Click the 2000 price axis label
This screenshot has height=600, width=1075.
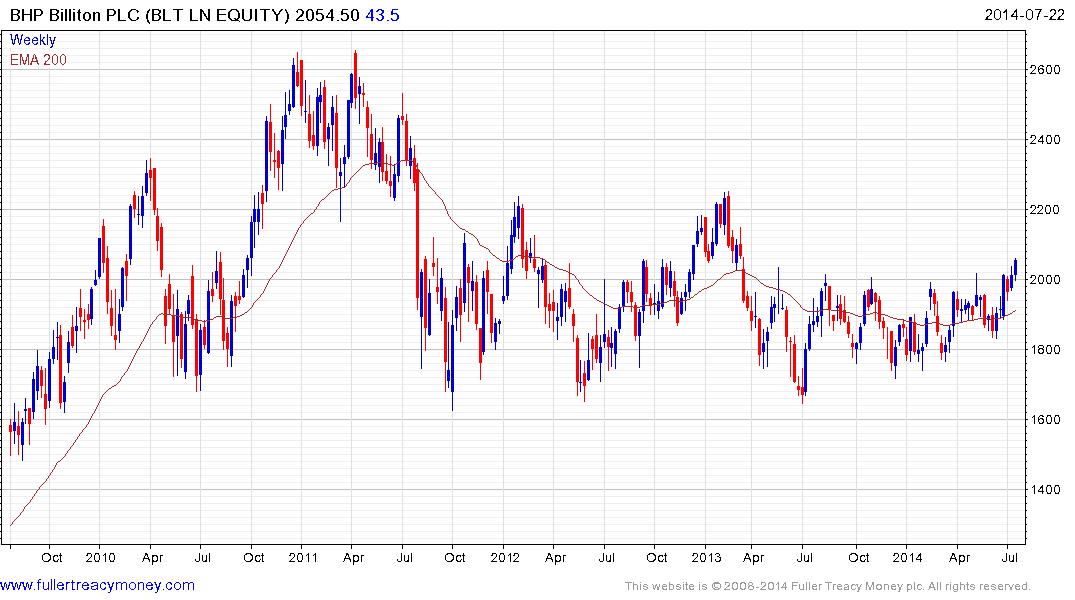coord(1046,280)
